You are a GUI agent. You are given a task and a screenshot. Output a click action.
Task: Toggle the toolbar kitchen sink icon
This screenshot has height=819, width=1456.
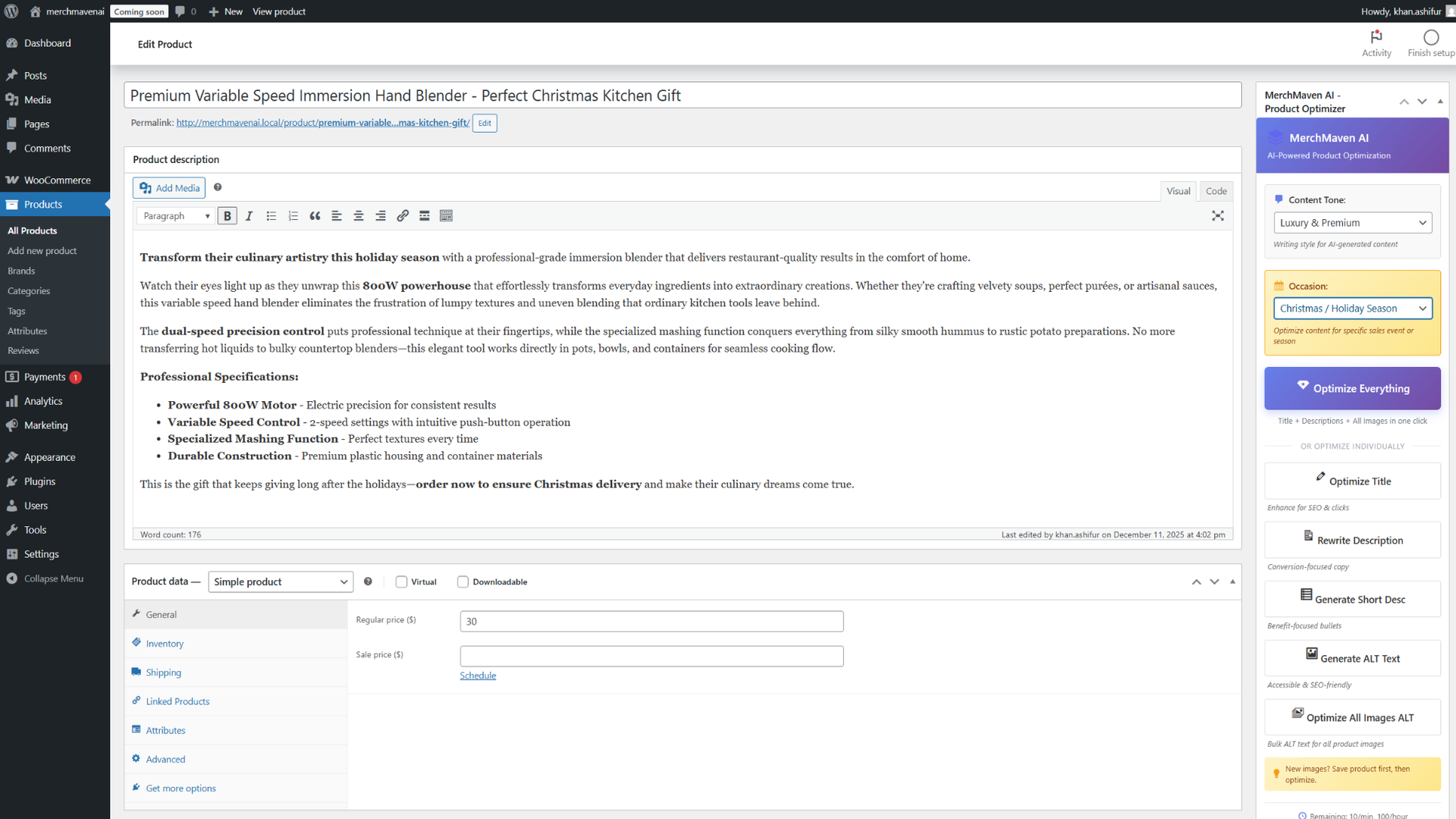(447, 216)
